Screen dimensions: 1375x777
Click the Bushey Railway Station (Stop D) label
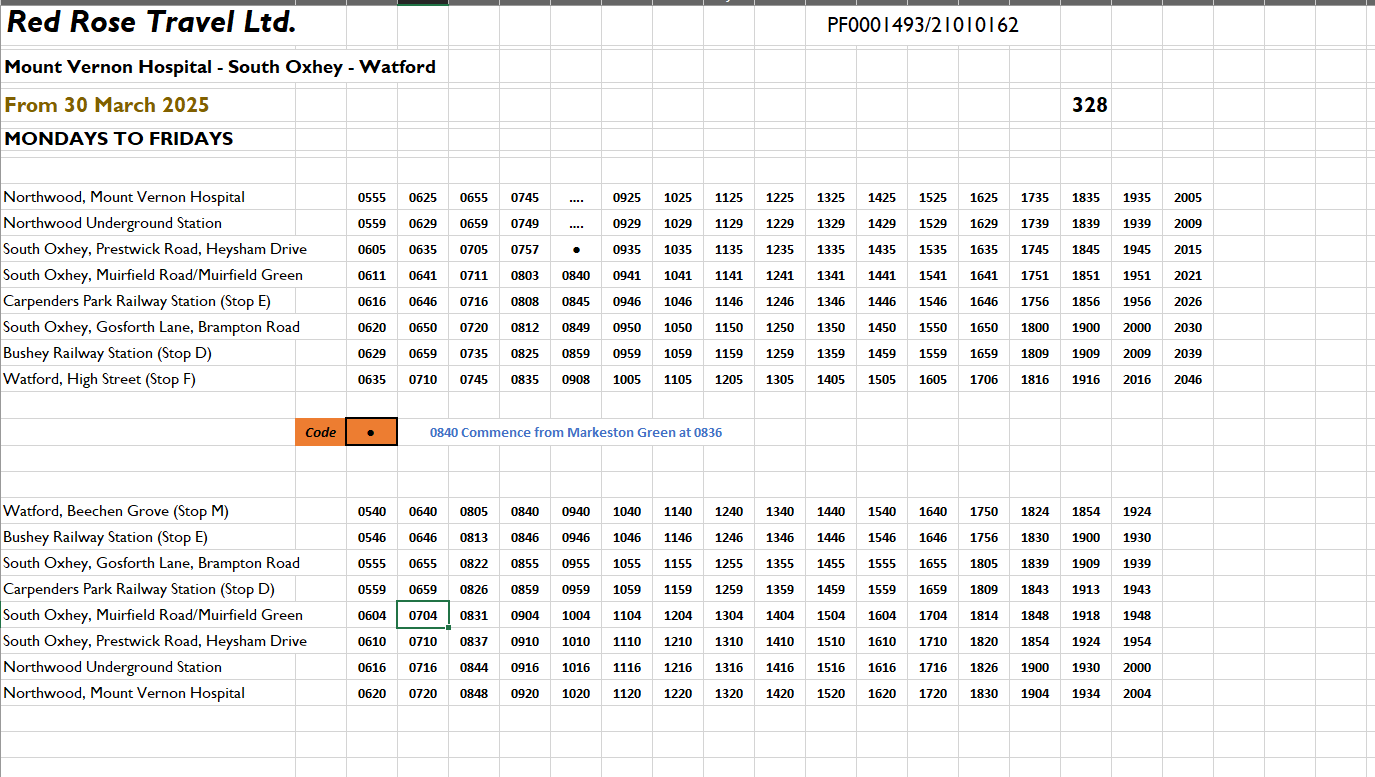[107, 353]
